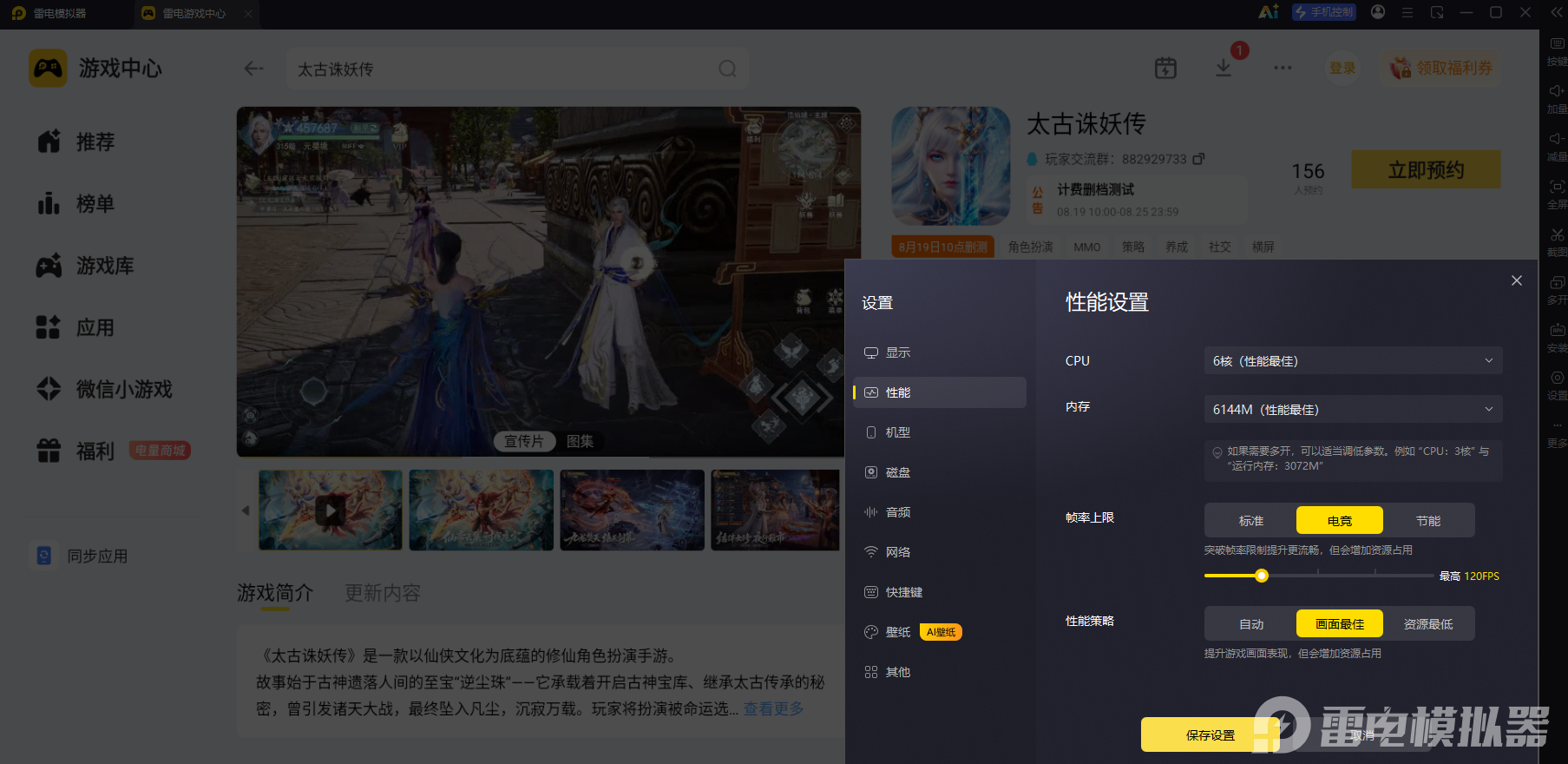Click the 截图 screenshot scissors icon
The image size is (1568, 764).
1557,242
